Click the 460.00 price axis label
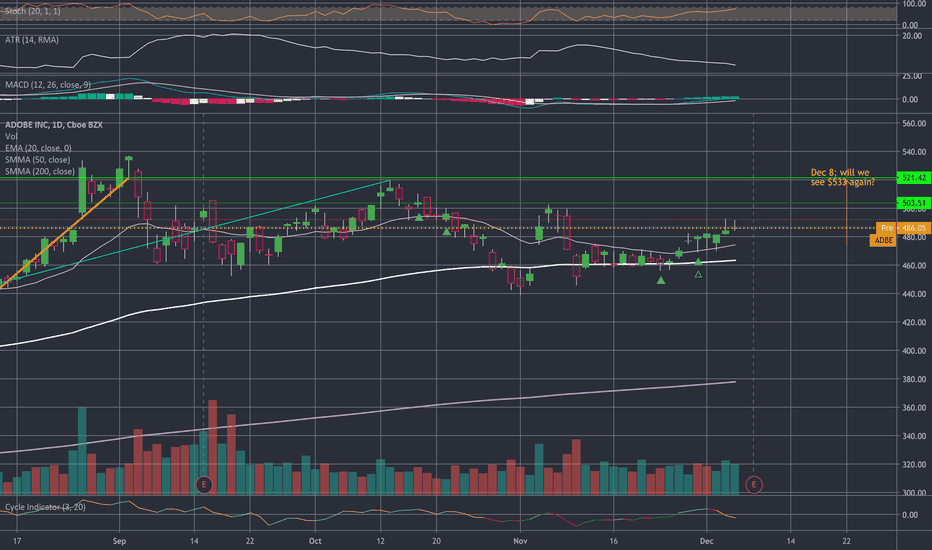Screen dimensions: 932x550 [914, 266]
